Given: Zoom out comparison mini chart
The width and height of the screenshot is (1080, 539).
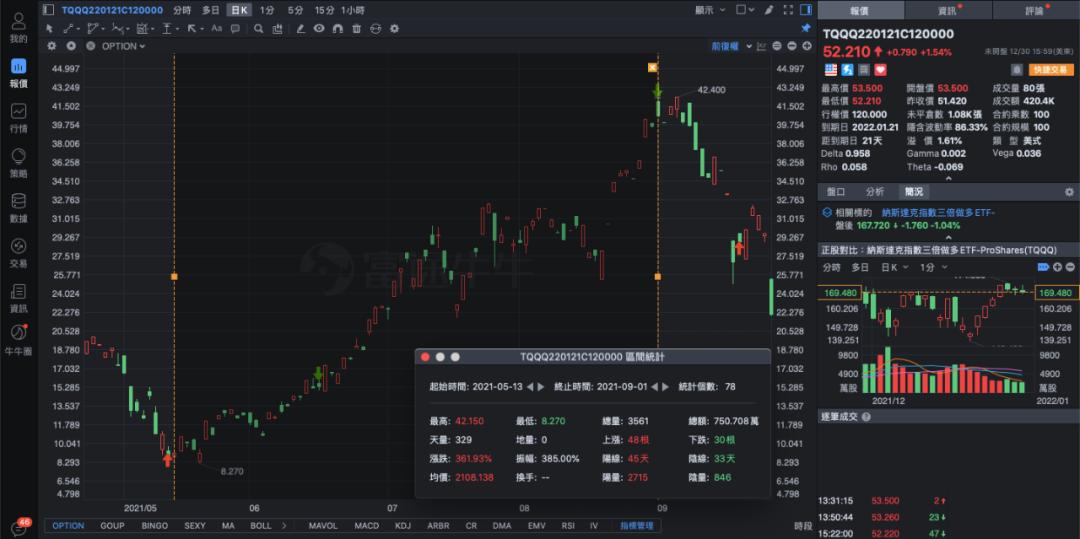Looking at the screenshot, I should (1070, 267).
